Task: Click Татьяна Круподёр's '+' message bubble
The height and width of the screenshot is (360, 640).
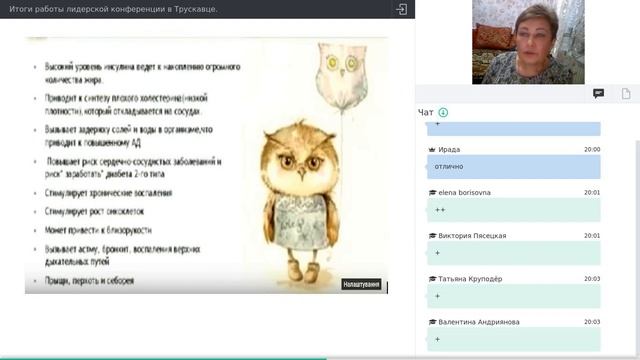Action: pos(513,296)
